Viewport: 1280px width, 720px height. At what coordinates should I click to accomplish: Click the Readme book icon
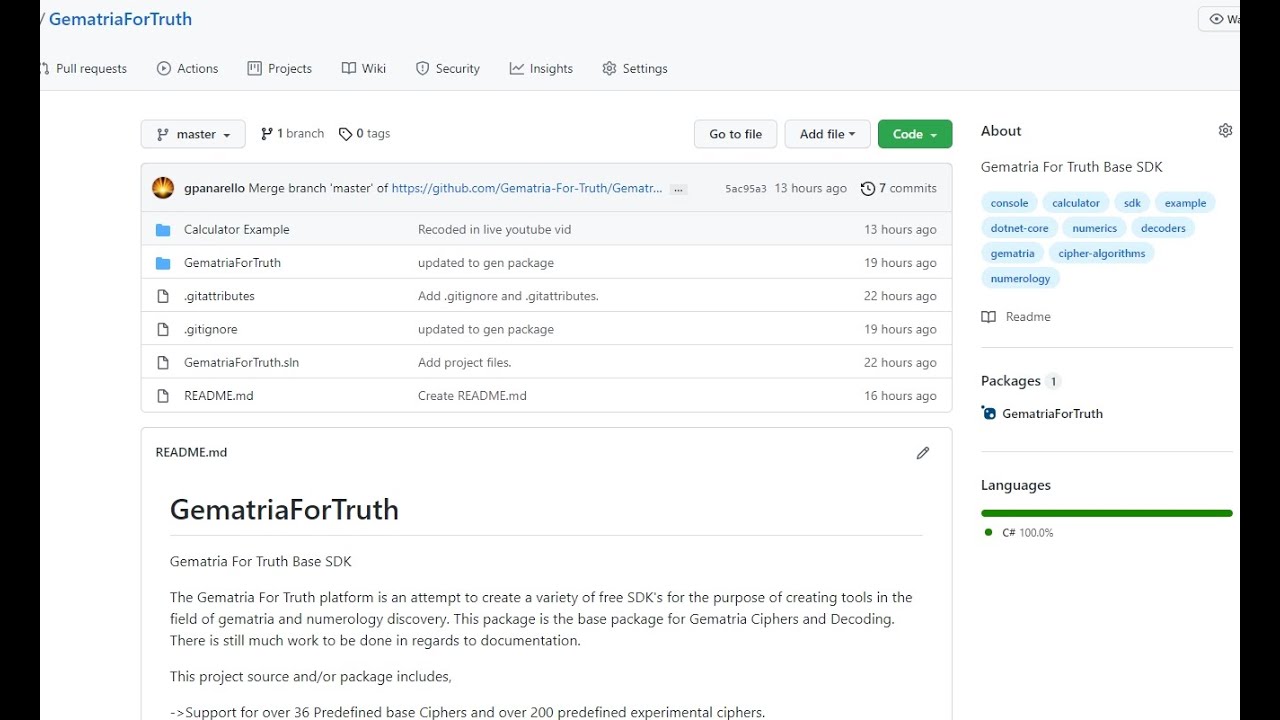click(989, 317)
